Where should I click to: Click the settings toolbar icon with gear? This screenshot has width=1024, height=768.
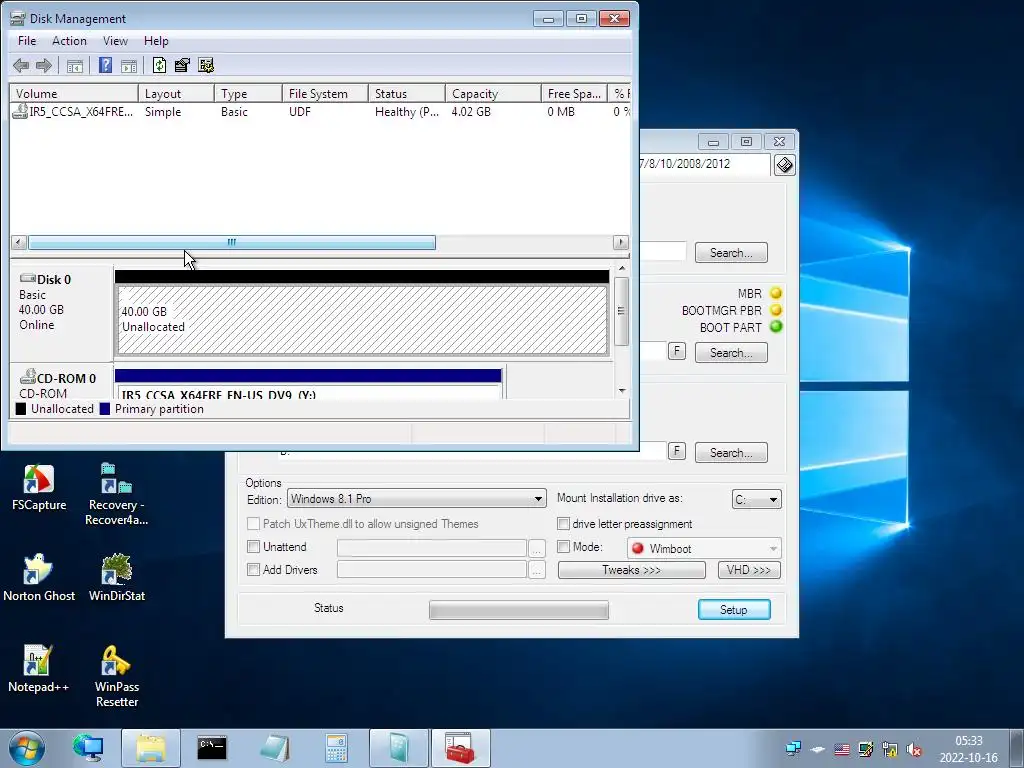[x=206, y=65]
